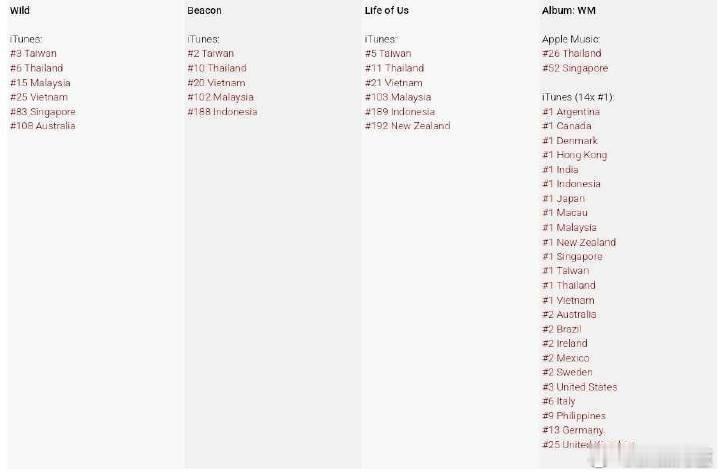Click #26 Thailand under Apple Music
Image resolution: width=720 pixels, height=476 pixels.
click(572, 54)
